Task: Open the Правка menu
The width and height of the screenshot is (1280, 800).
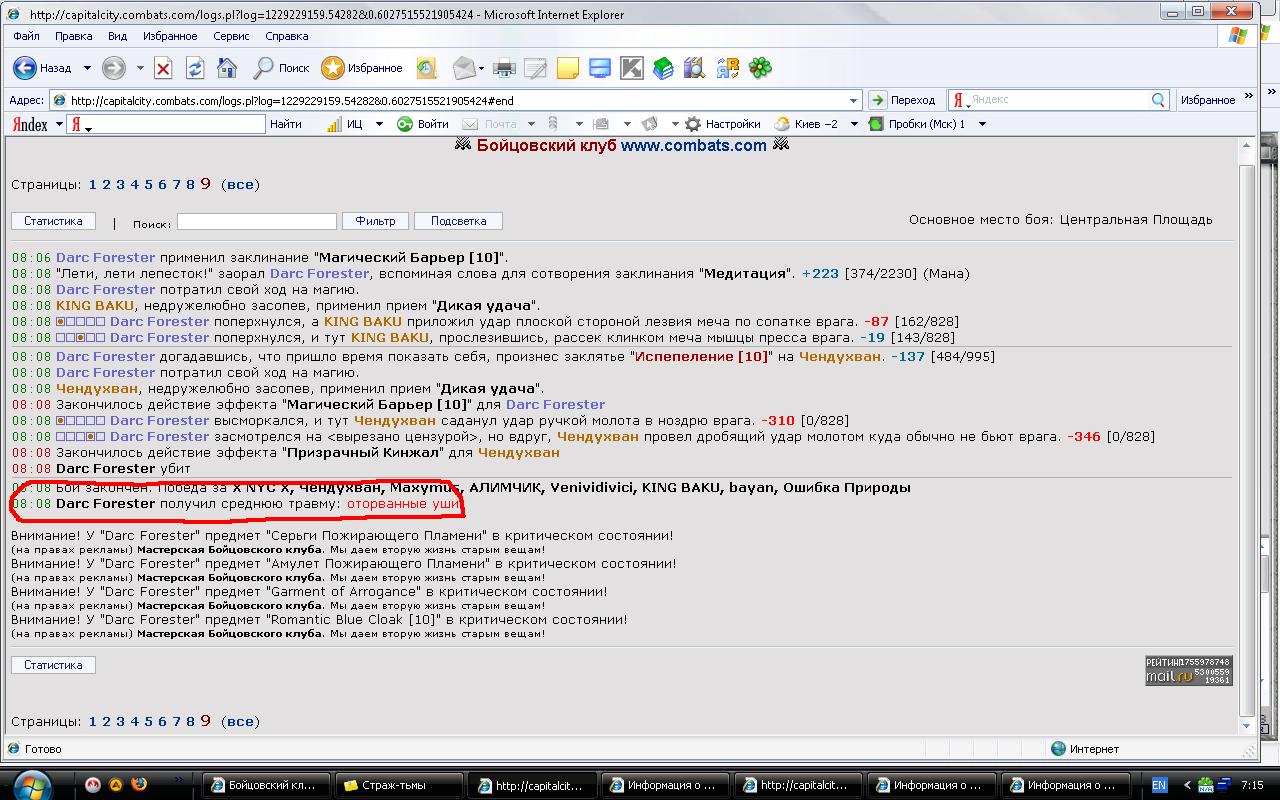Action: 74,36
